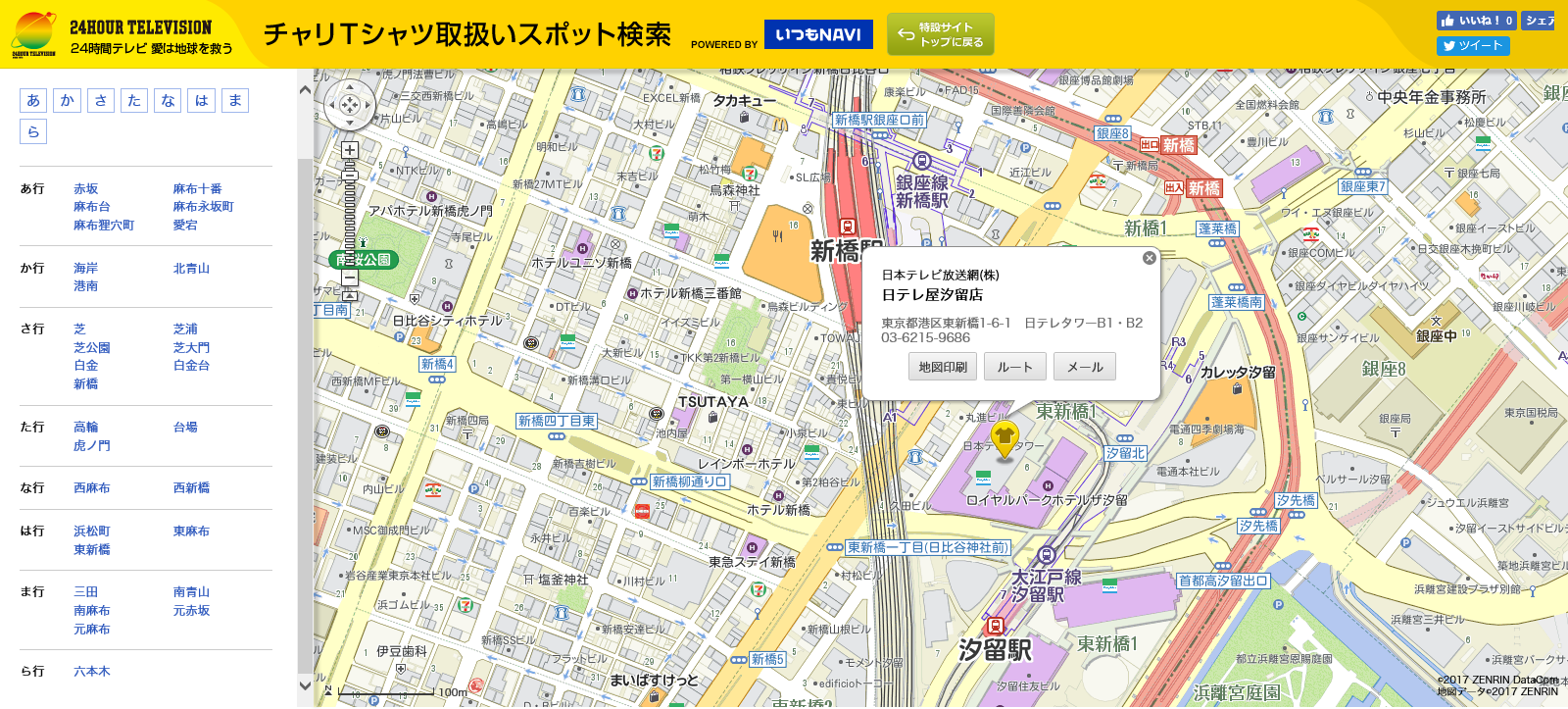Click the Facebook いいね! button

coord(1477,21)
